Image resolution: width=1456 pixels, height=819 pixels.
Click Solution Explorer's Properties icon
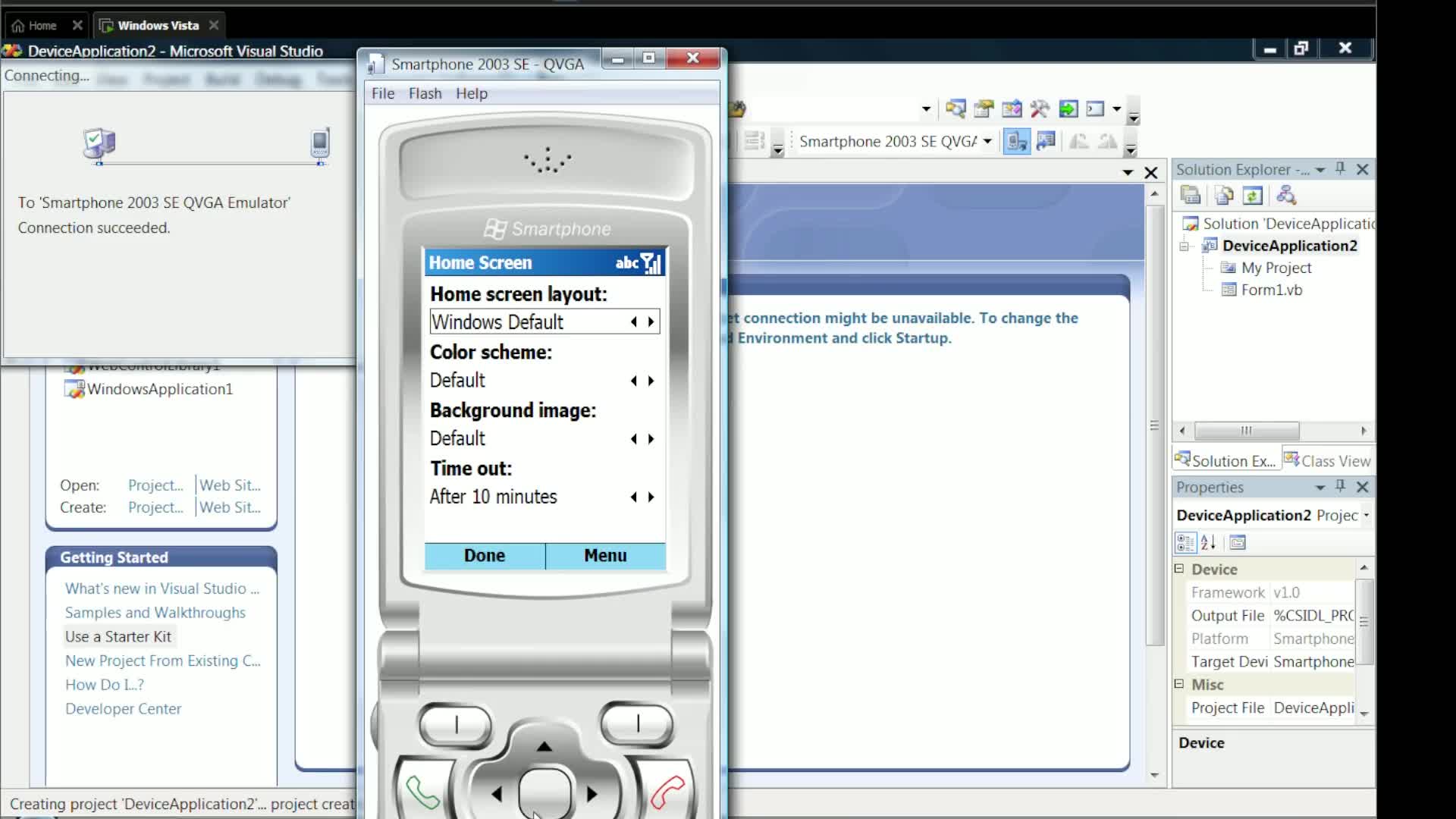click(1191, 196)
